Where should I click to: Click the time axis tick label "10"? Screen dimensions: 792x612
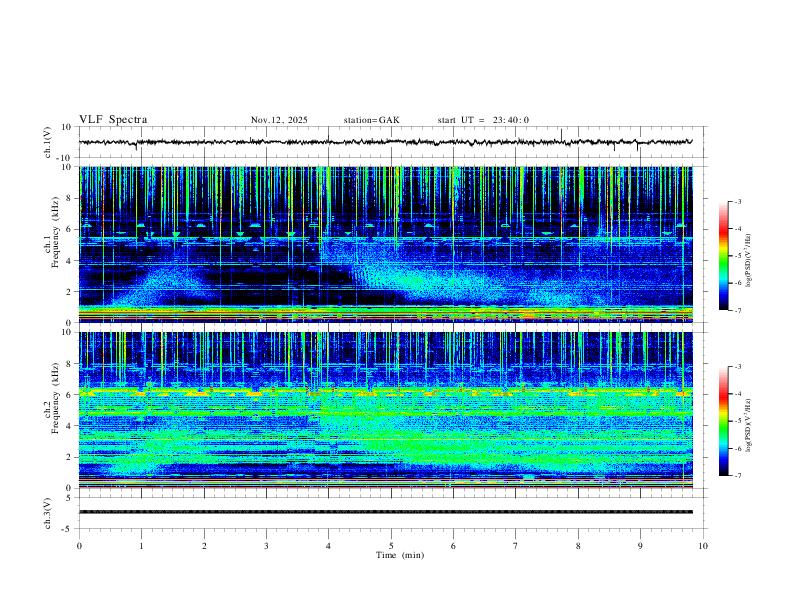coord(703,546)
